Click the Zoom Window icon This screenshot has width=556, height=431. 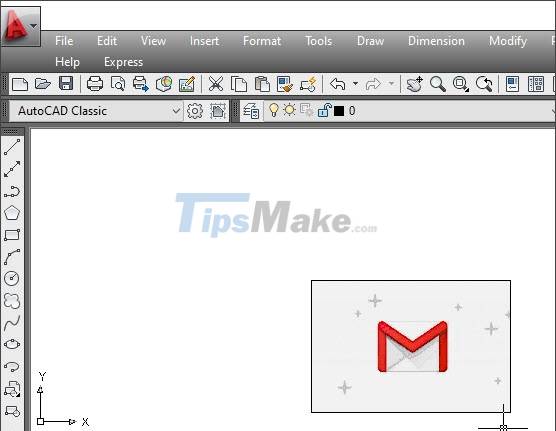(461, 84)
